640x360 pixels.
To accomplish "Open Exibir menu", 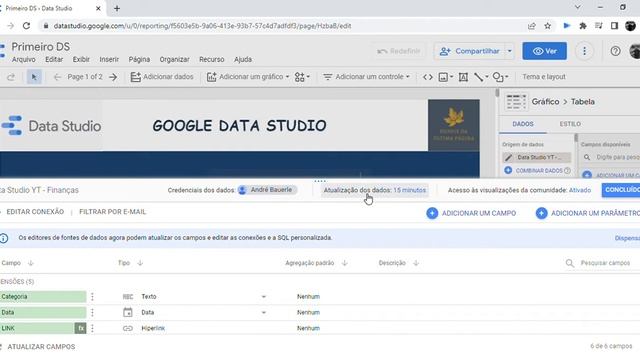I will coord(81,60).
